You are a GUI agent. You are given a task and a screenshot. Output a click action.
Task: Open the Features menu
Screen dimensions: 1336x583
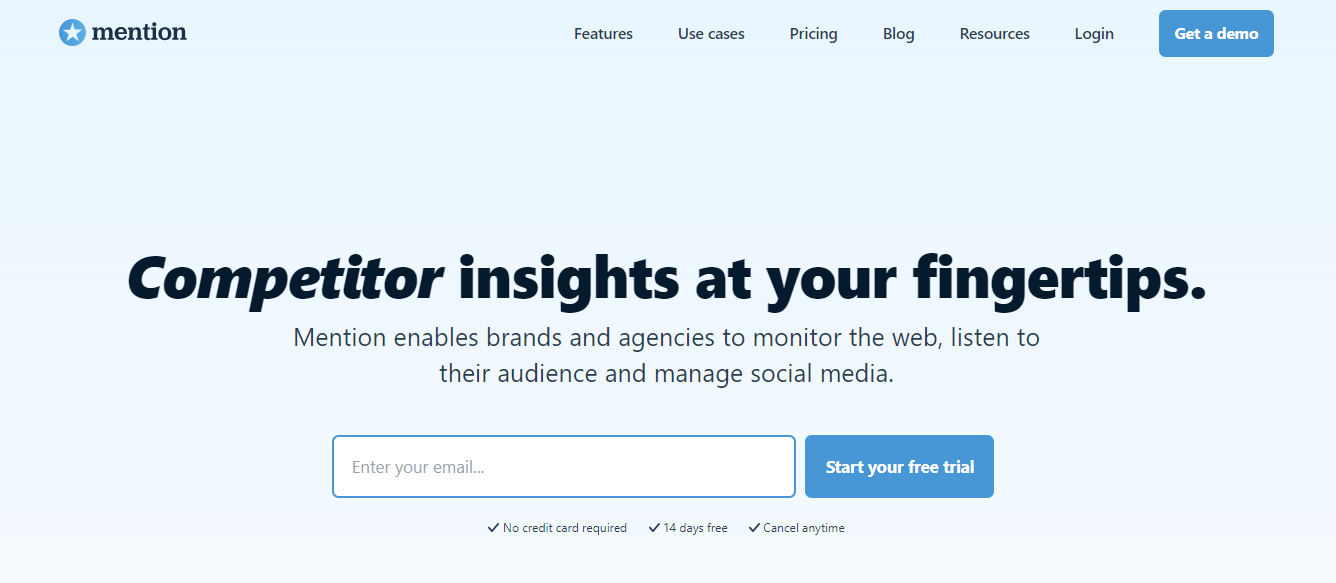[x=603, y=34]
